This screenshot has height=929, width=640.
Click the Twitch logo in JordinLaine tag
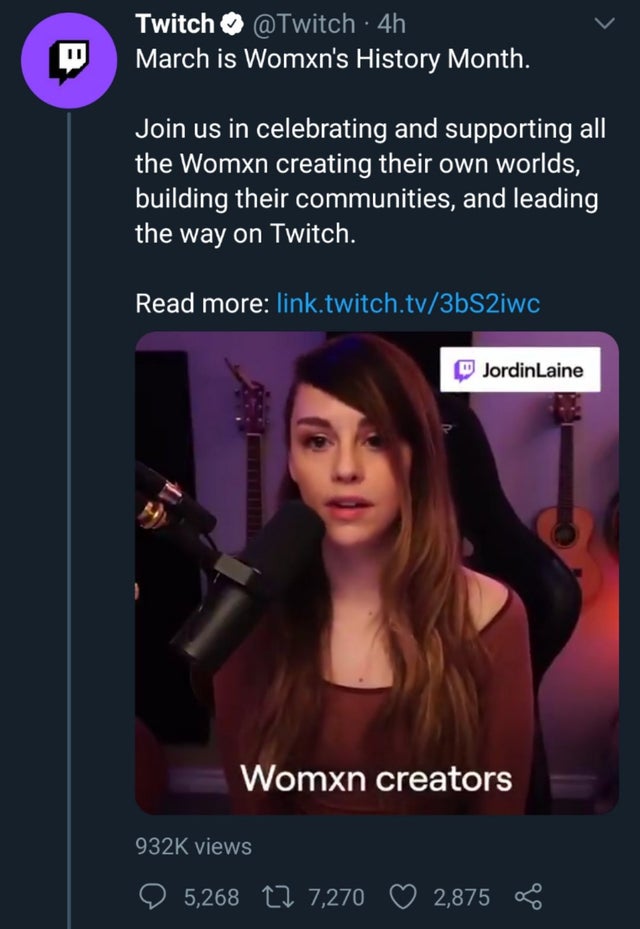pyautogui.click(x=463, y=370)
